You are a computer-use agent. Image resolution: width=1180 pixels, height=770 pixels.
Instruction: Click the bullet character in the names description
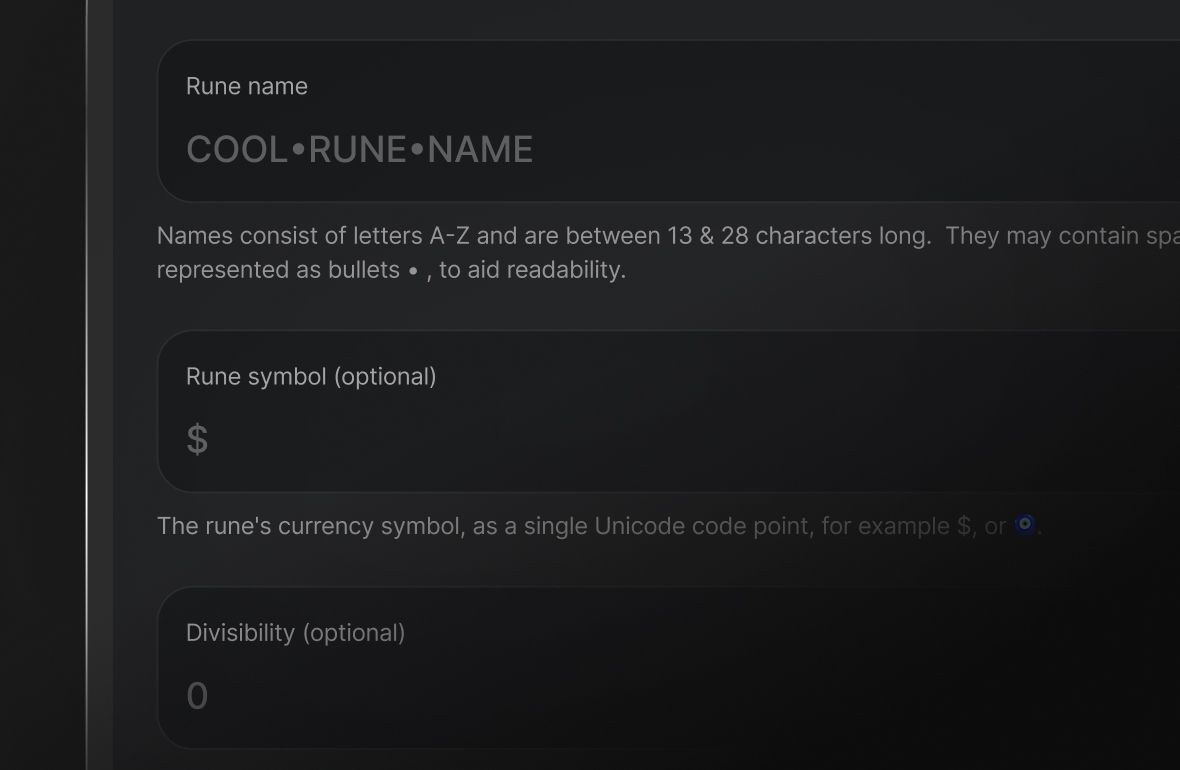pos(413,271)
